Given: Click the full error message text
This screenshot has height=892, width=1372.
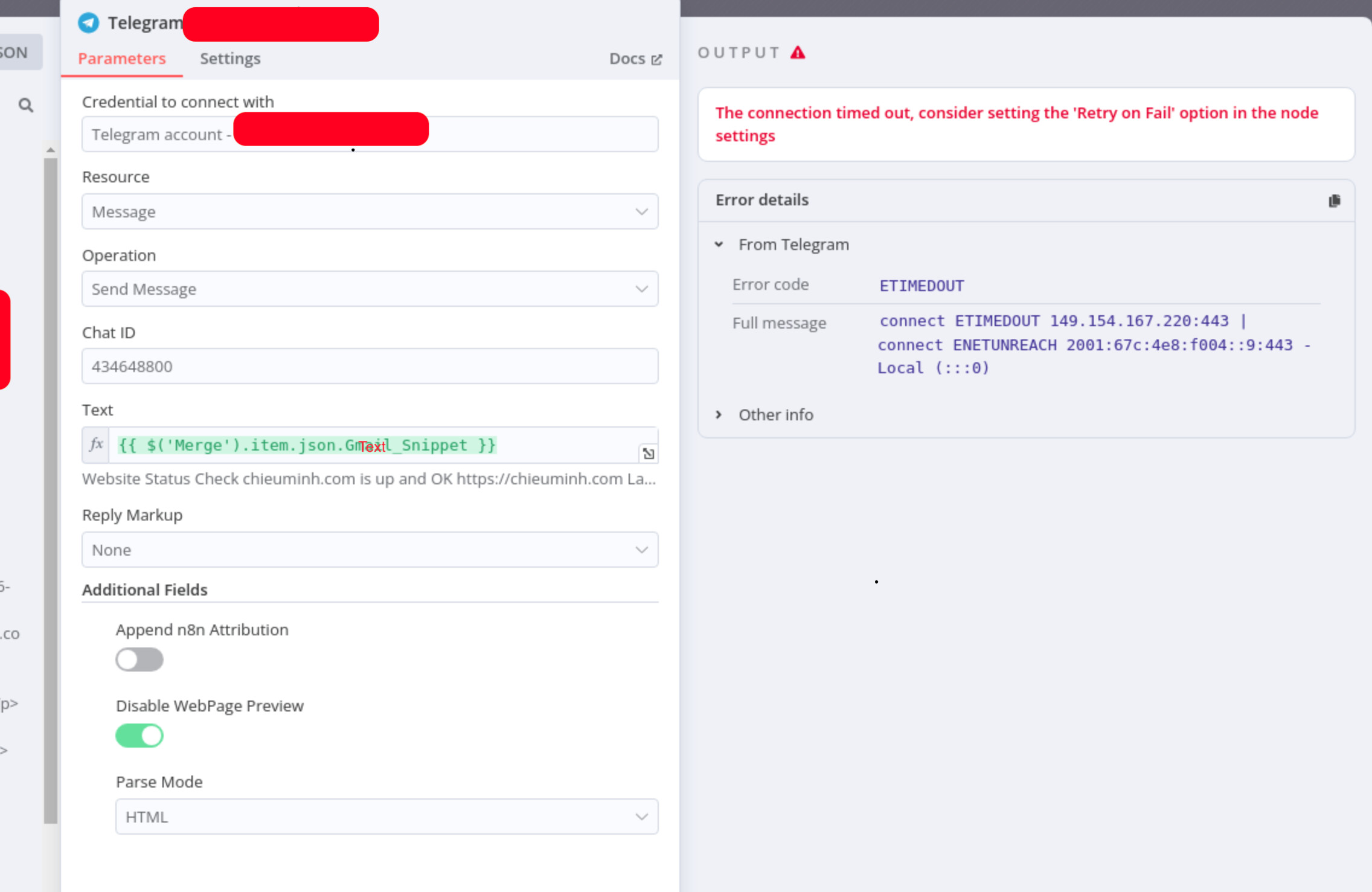Looking at the screenshot, I should (x=1093, y=344).
